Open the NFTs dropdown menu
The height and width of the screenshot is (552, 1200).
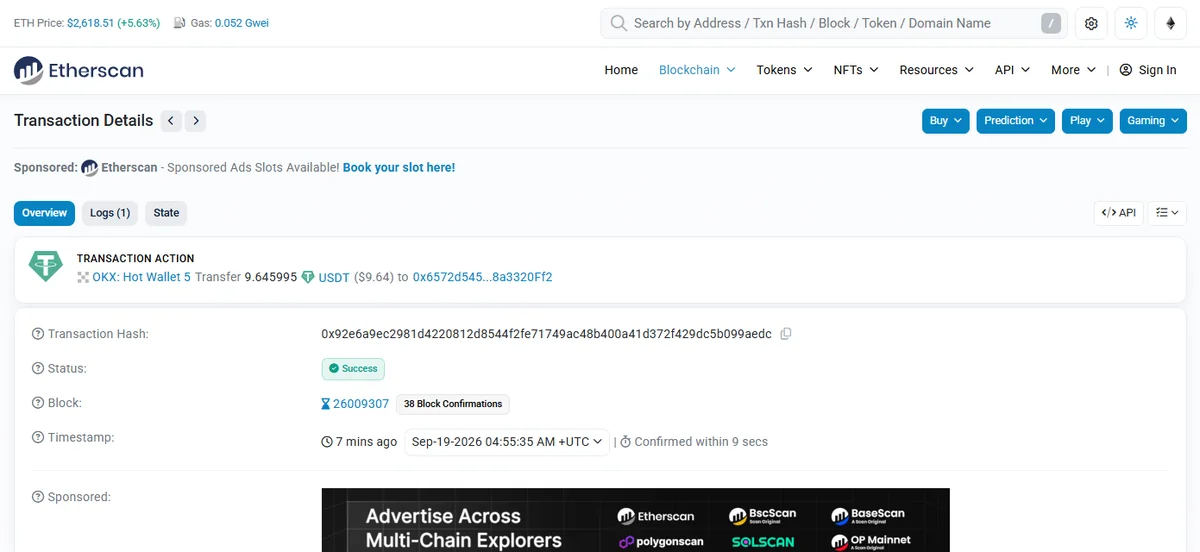click(x=856, y=70)
